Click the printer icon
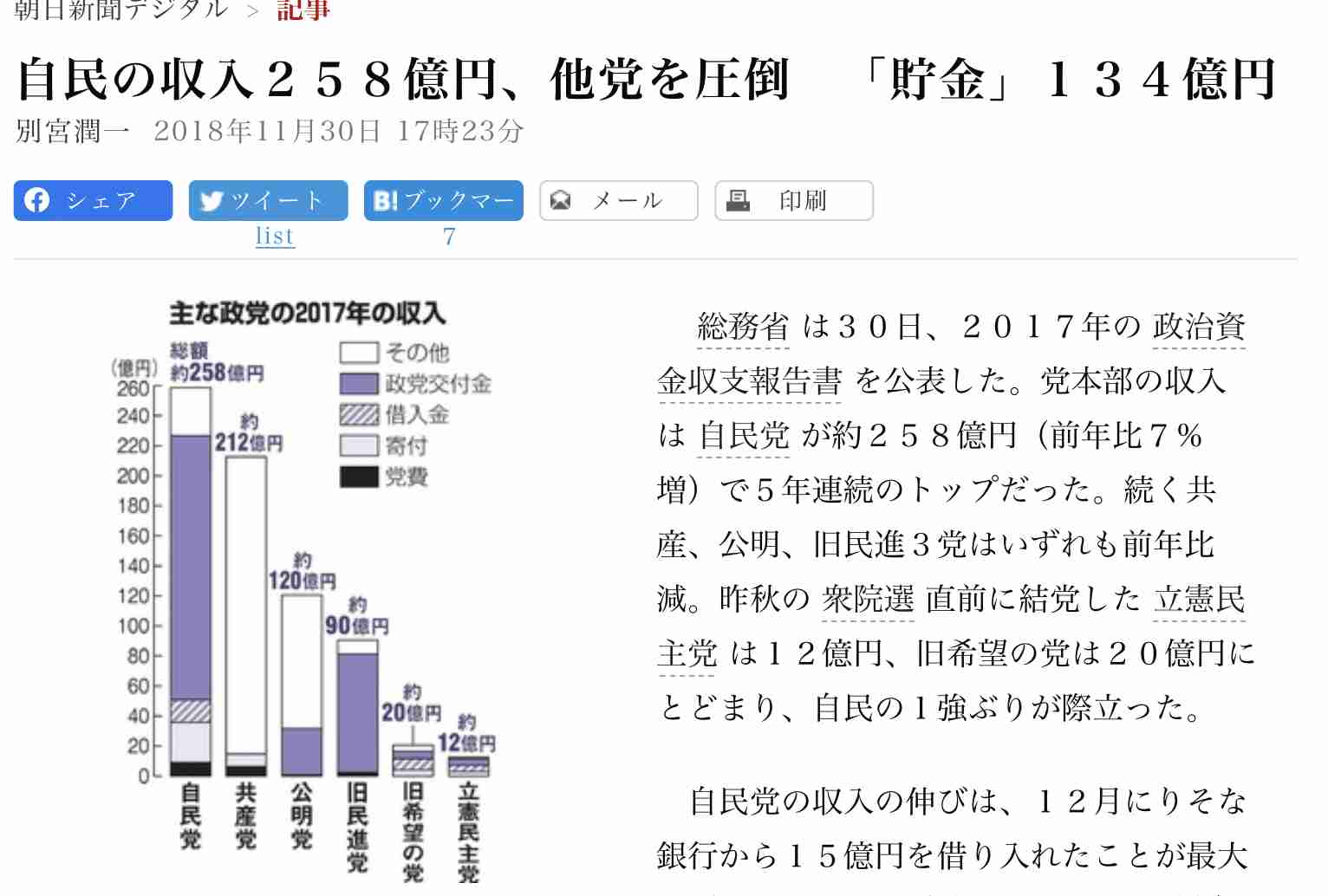 click(738, 201)
